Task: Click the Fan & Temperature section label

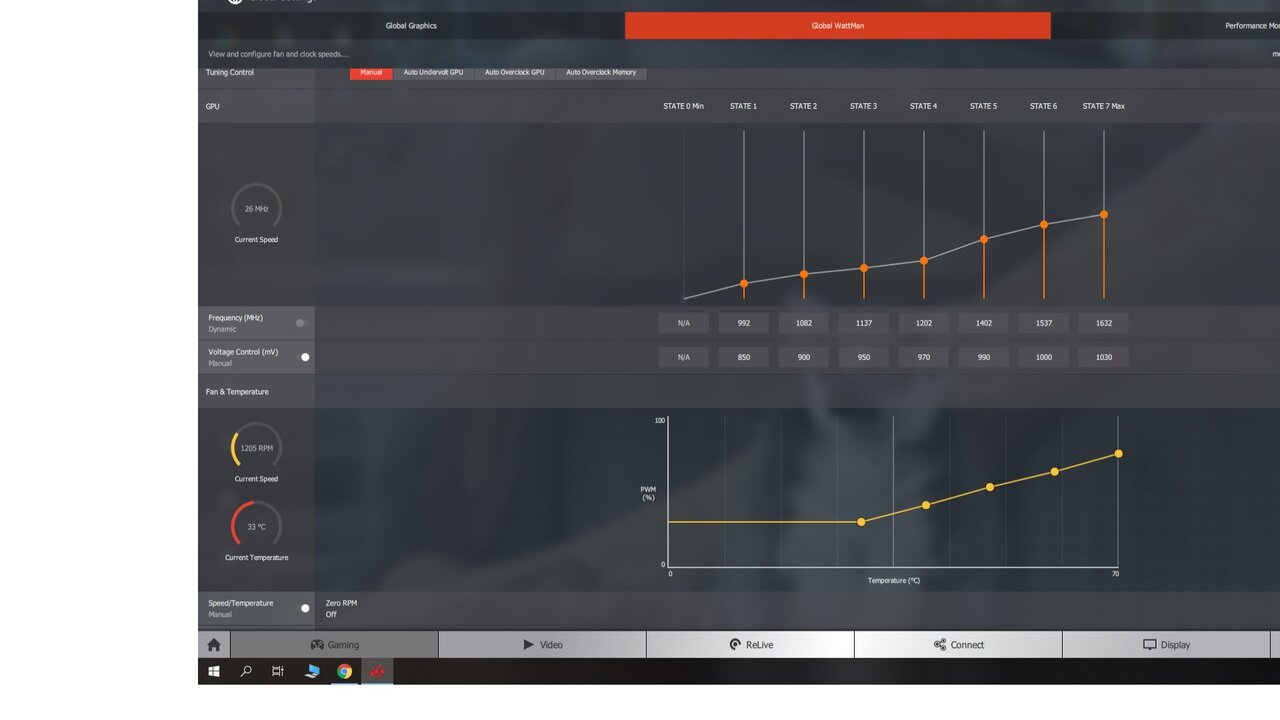Action: click(237, 392)
